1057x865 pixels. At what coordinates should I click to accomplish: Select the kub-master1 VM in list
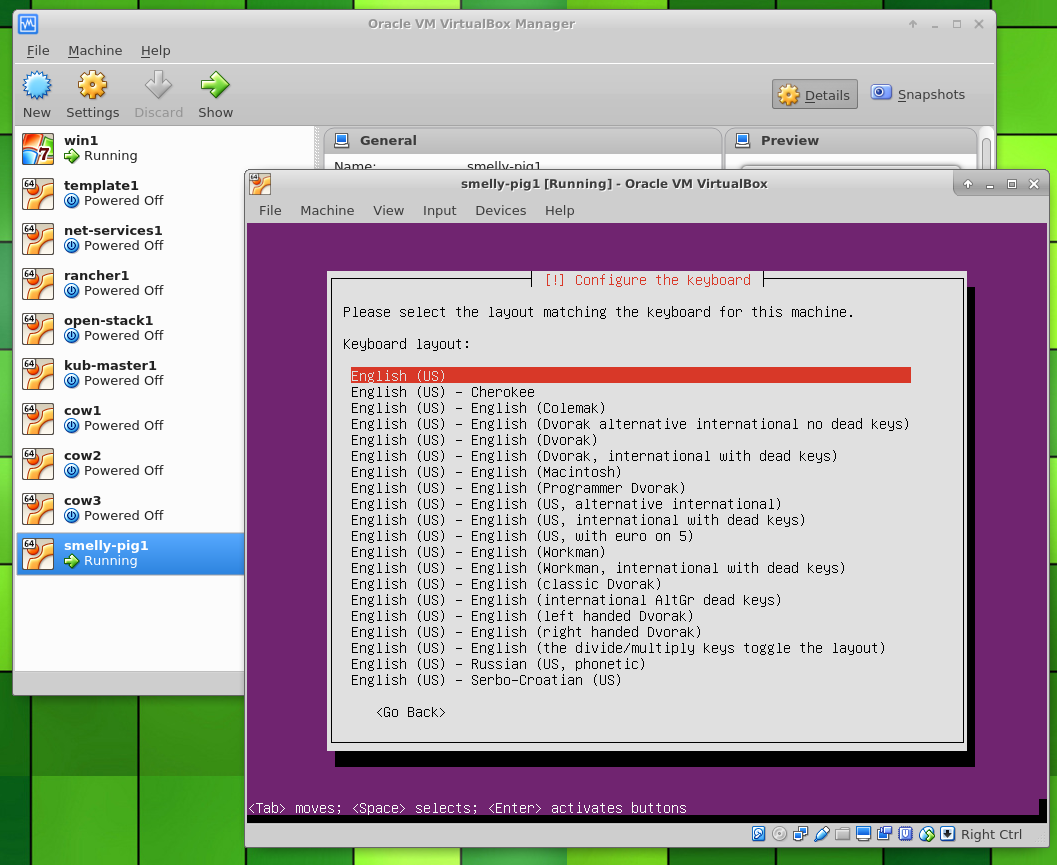pyautogui.click(x=131, y=374)
